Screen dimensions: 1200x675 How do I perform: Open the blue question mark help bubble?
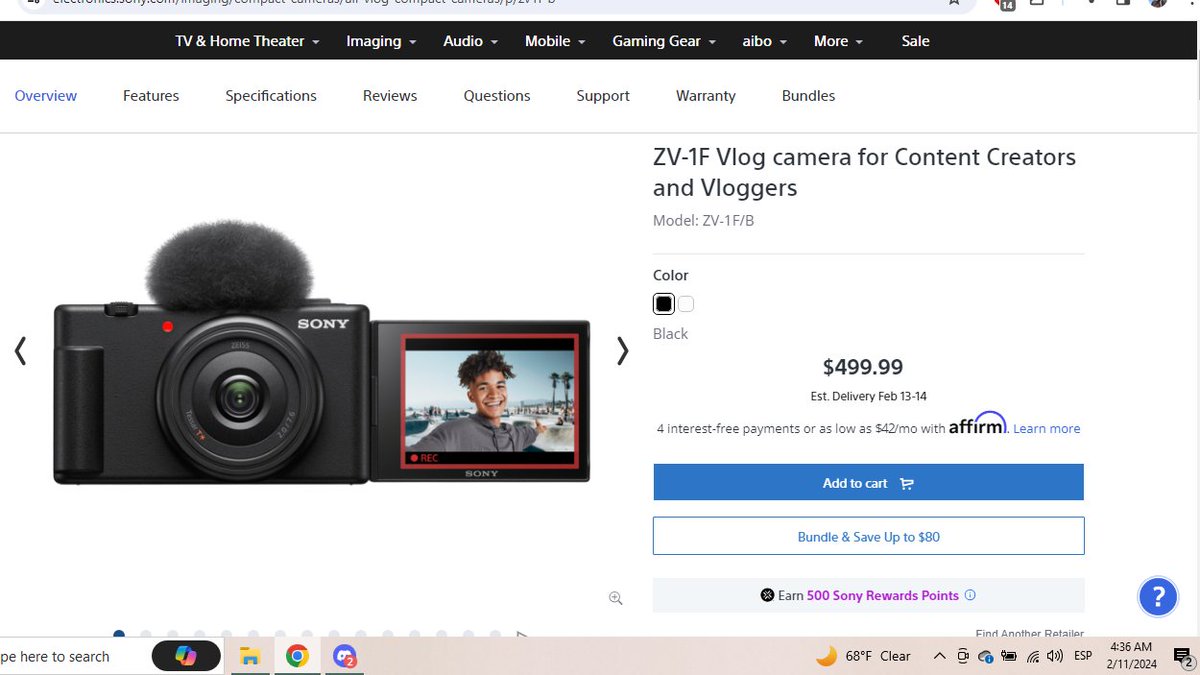click(x=1158, y=597)
